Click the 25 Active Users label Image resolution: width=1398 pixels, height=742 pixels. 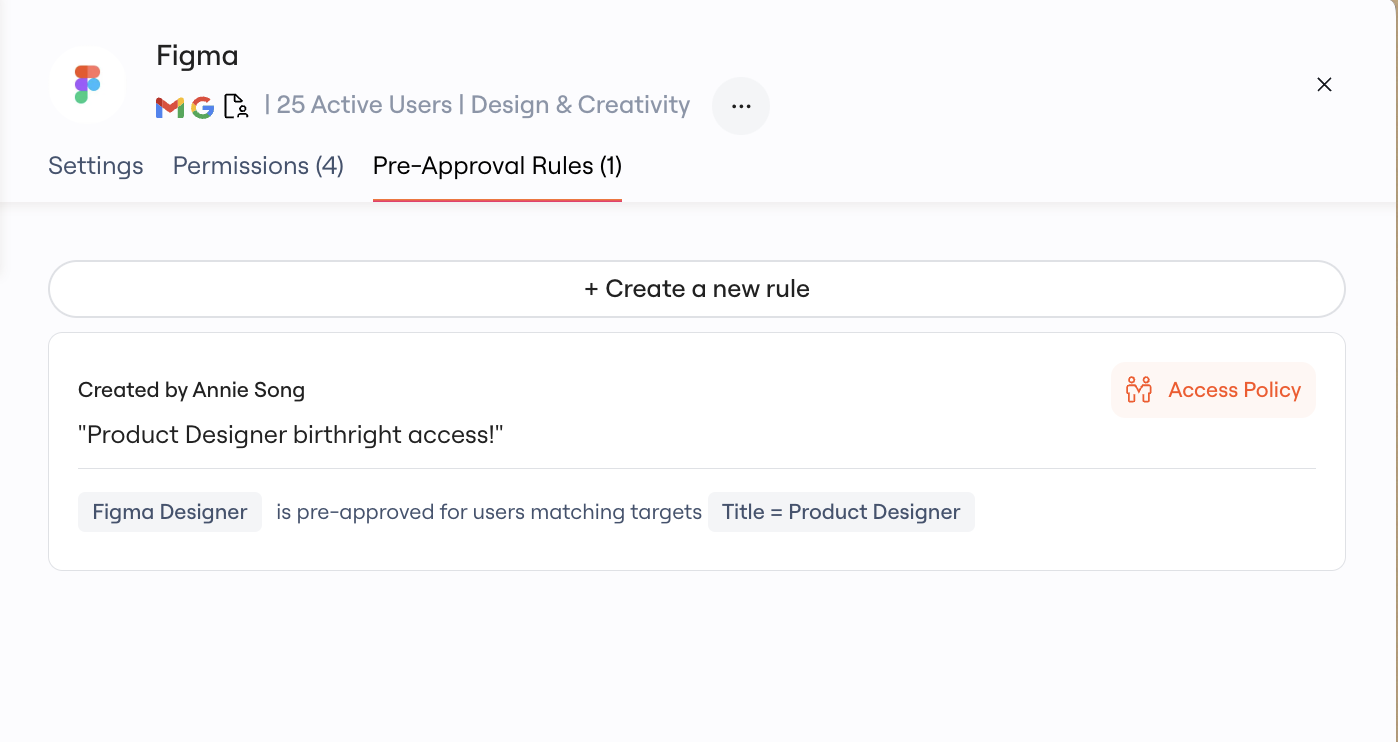pos(364,105)
